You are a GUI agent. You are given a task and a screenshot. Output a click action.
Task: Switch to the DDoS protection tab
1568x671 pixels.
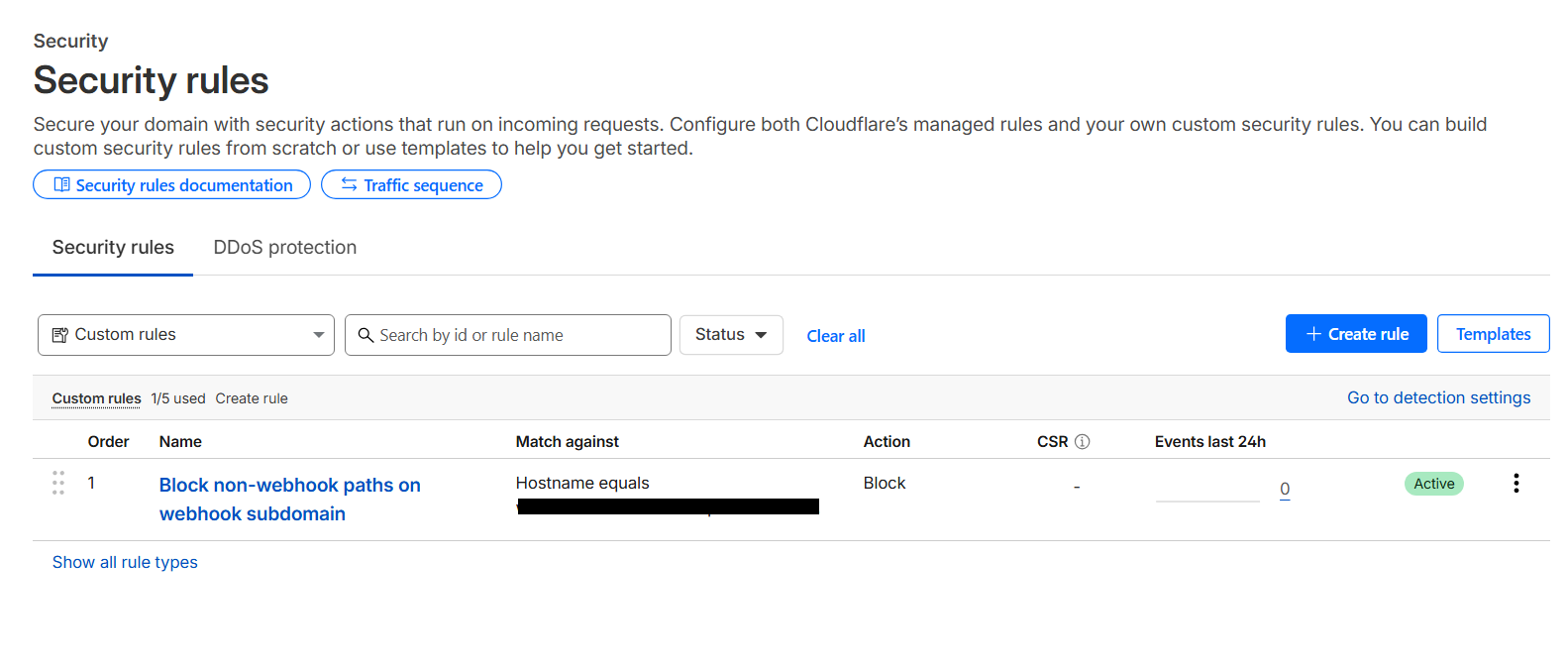click(284, 248)
